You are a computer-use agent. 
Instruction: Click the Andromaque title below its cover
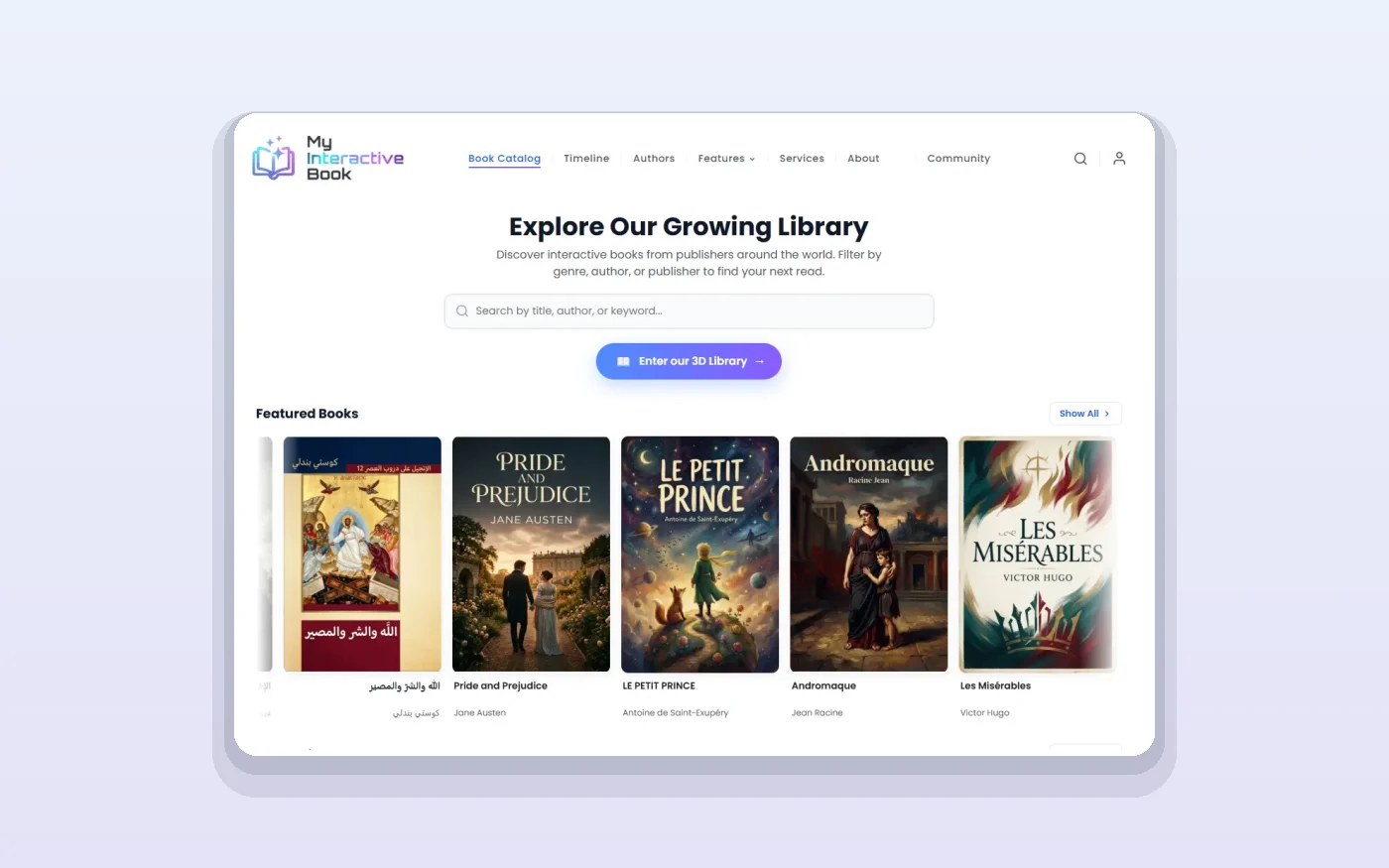pos(823,685)
